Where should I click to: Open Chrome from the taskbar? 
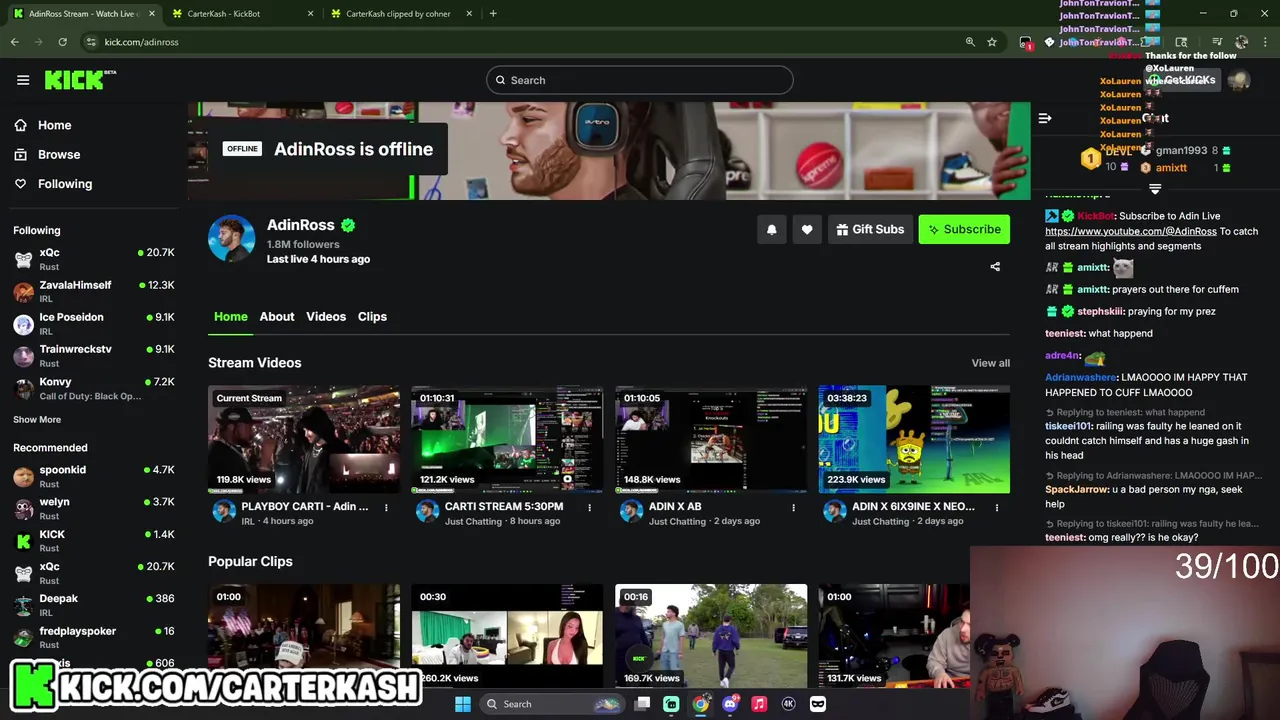pos(701,704)
